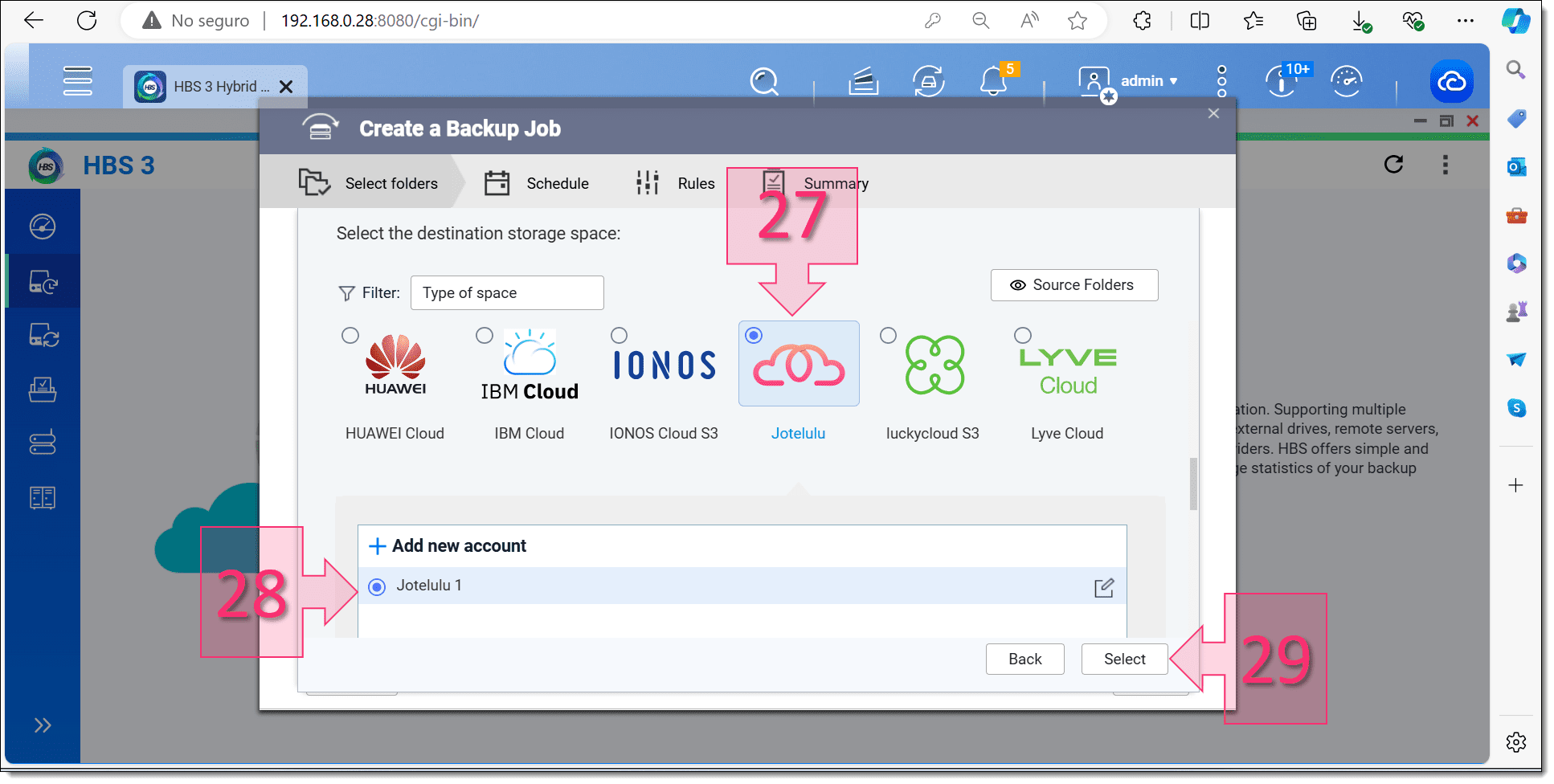Select the IONOS Cloud S3 radio button

(x=619, y=336)
